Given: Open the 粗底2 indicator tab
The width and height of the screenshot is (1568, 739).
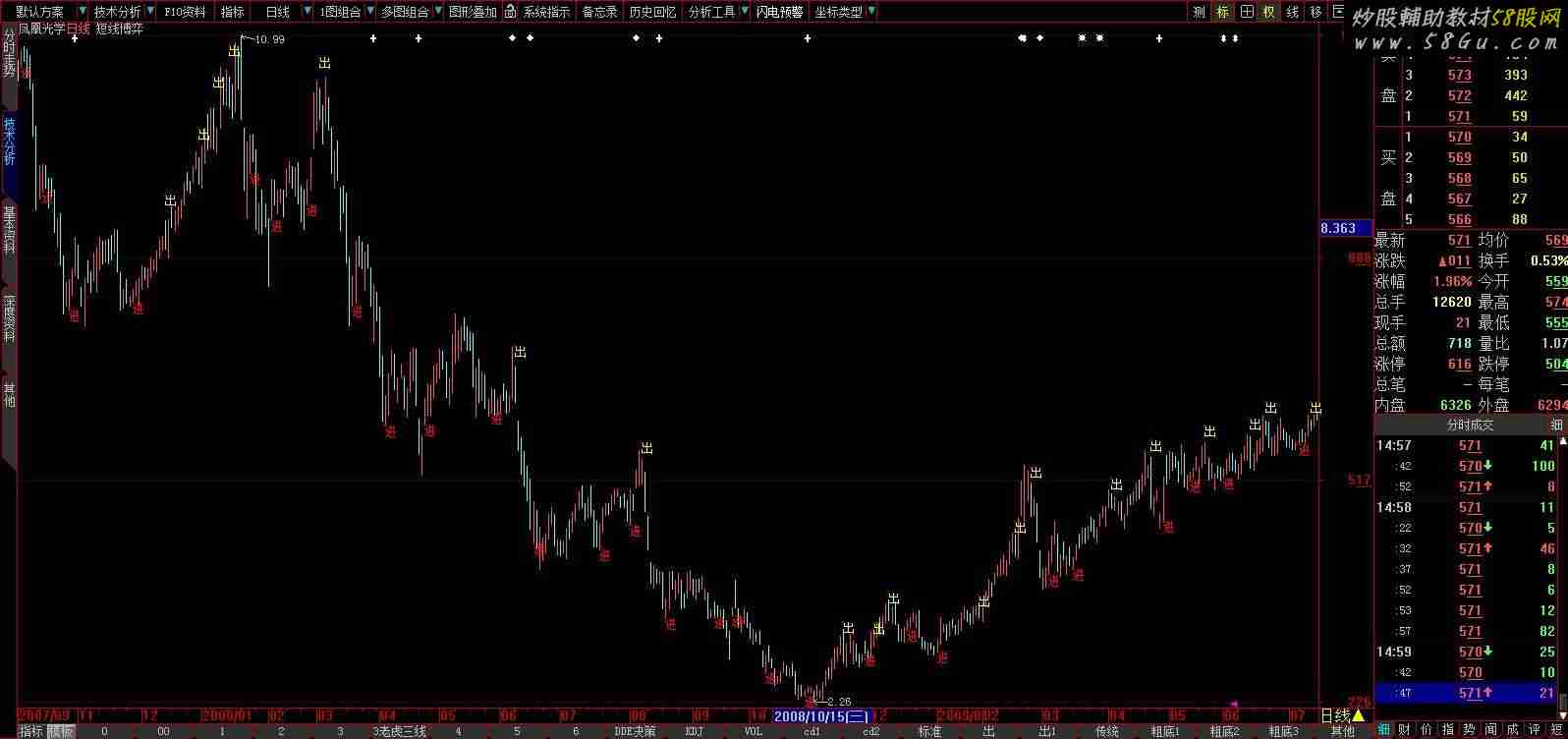Looking at the screenshot, I should pos(1224,731).
